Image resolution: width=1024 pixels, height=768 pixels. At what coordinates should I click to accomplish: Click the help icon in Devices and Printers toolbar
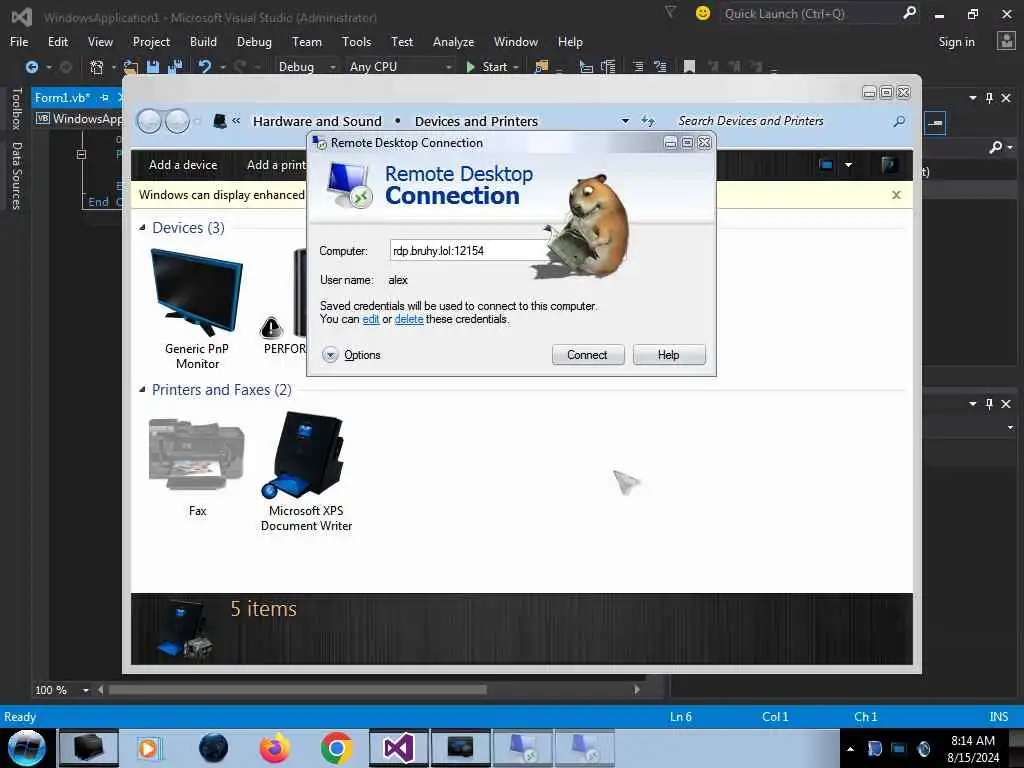[x=888, y=165]
